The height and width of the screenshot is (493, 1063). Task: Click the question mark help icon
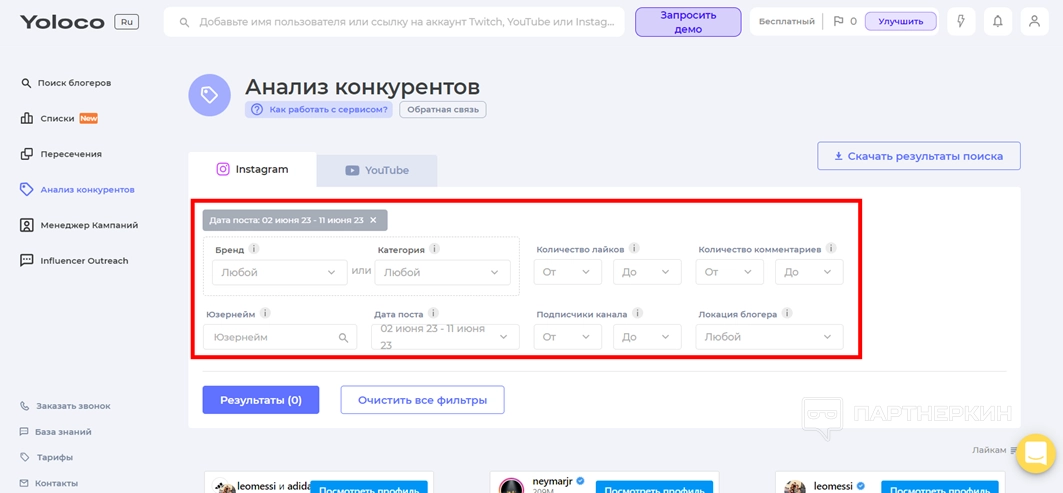[257, 109]
